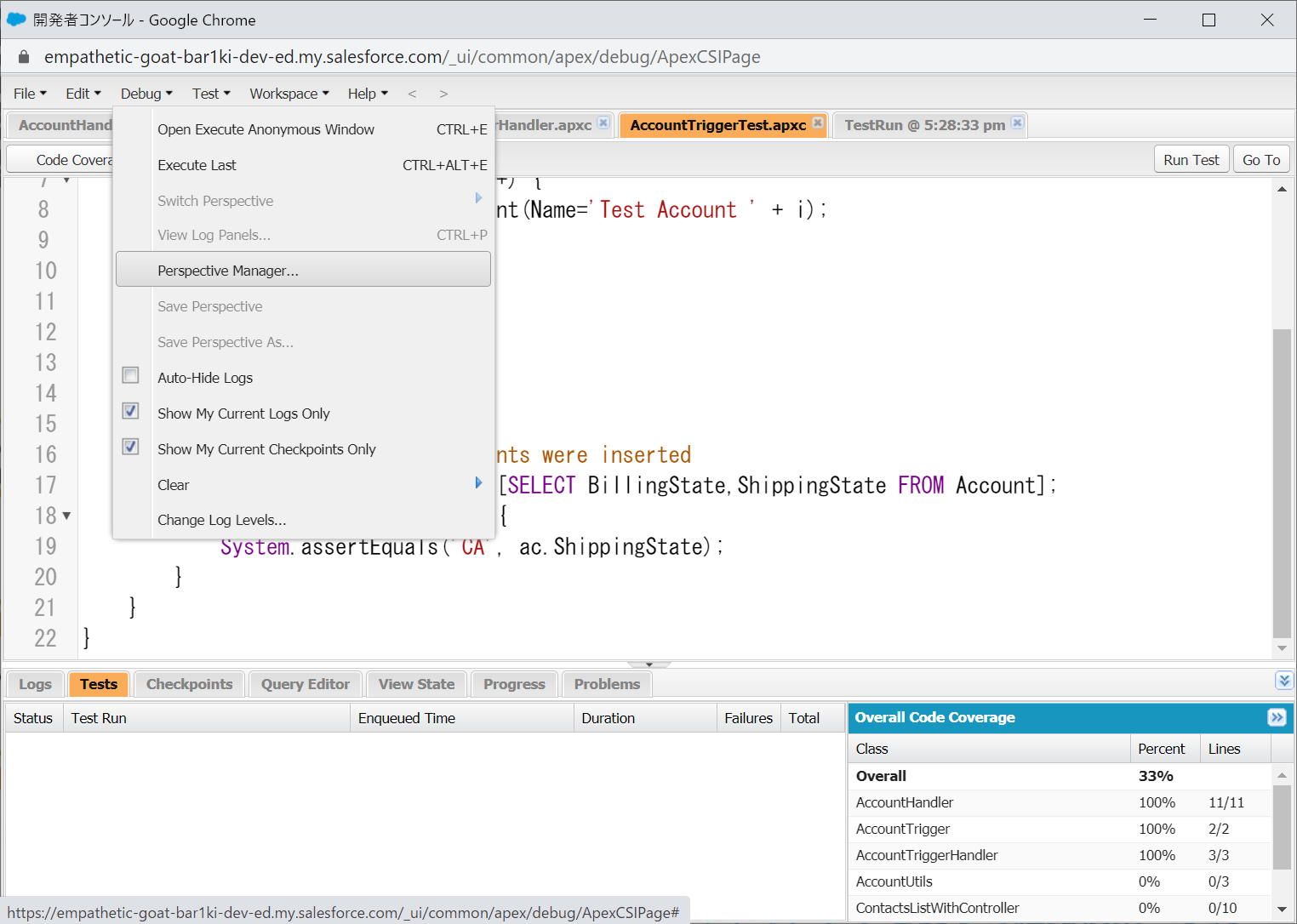Viewport: 1297px width, 924px height.
Task: Expand the Switch Perspective submenu
Action: (303, 201)
